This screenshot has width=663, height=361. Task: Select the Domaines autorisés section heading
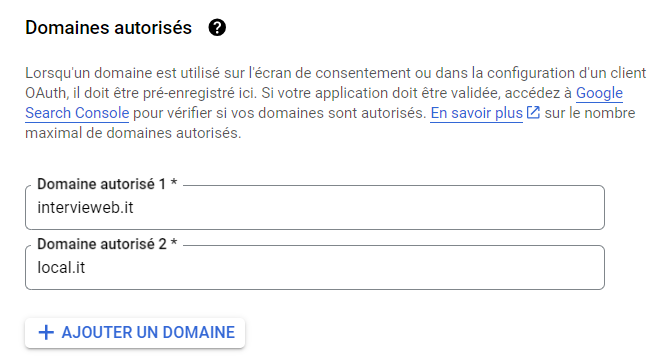tap(109, 28)
